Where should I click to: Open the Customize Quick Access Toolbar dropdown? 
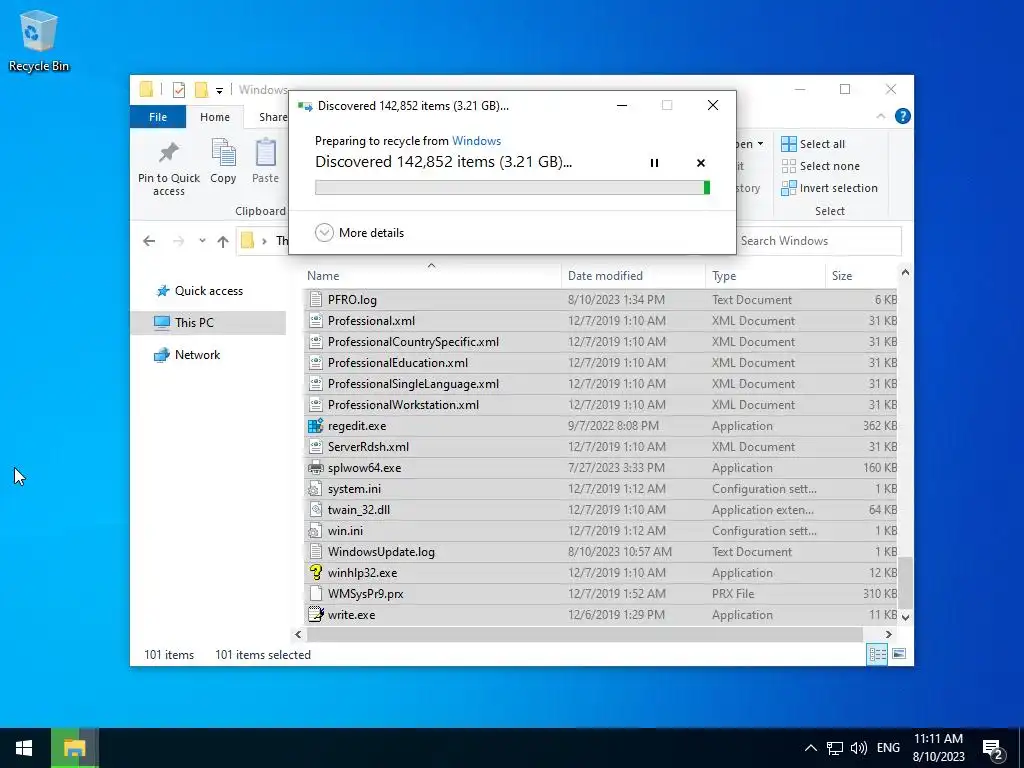219,90
